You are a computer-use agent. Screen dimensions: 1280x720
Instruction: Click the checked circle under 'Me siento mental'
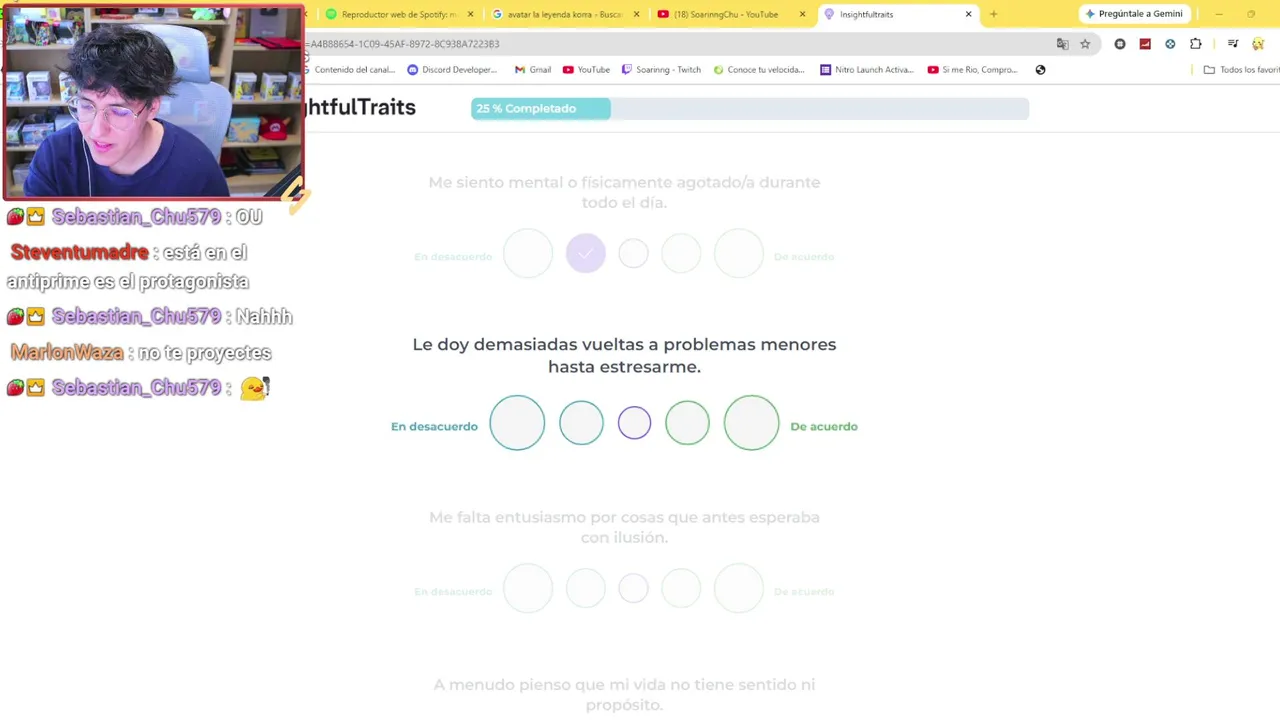click(x=585, y=254)
